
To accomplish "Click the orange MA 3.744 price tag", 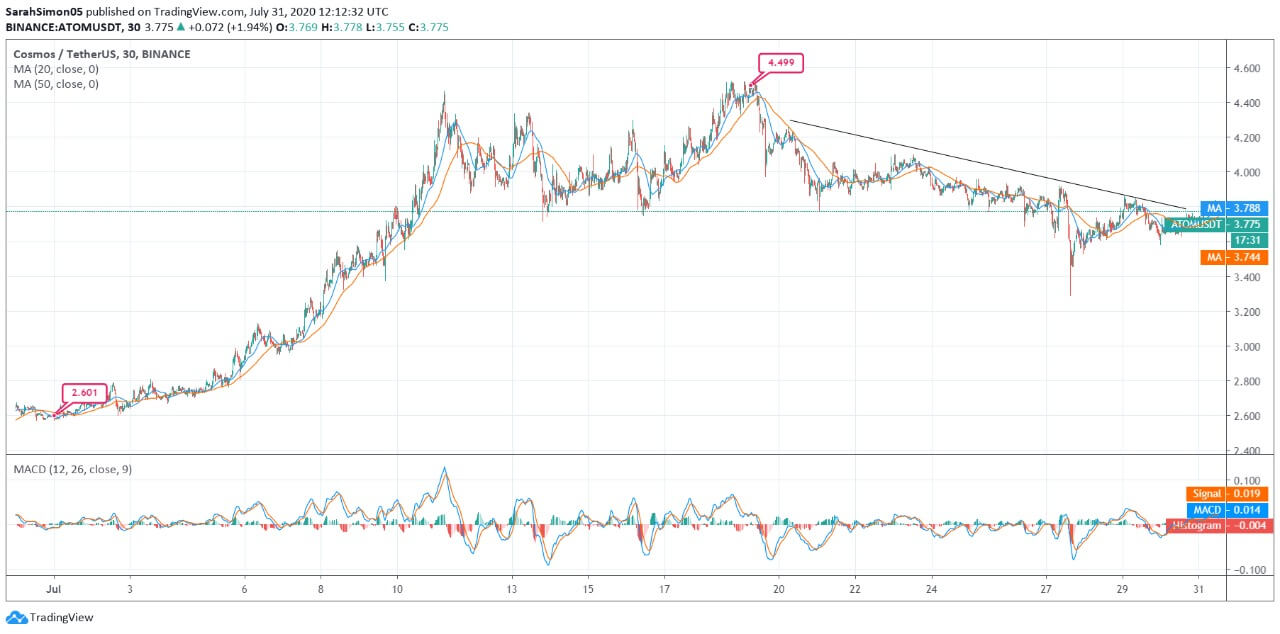I will point(1234,257).
